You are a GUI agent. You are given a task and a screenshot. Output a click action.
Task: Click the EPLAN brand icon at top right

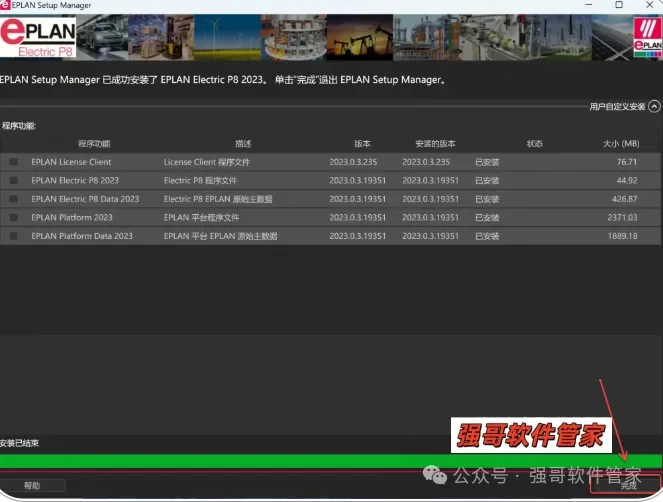click(x=647, y=37)
